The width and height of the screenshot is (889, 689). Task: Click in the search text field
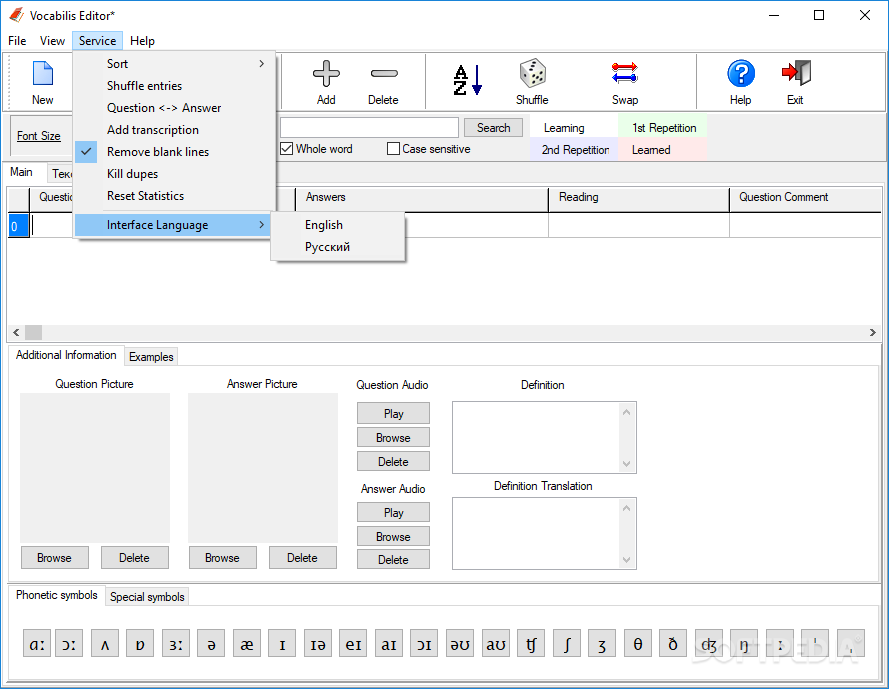(x=369, y=128)
